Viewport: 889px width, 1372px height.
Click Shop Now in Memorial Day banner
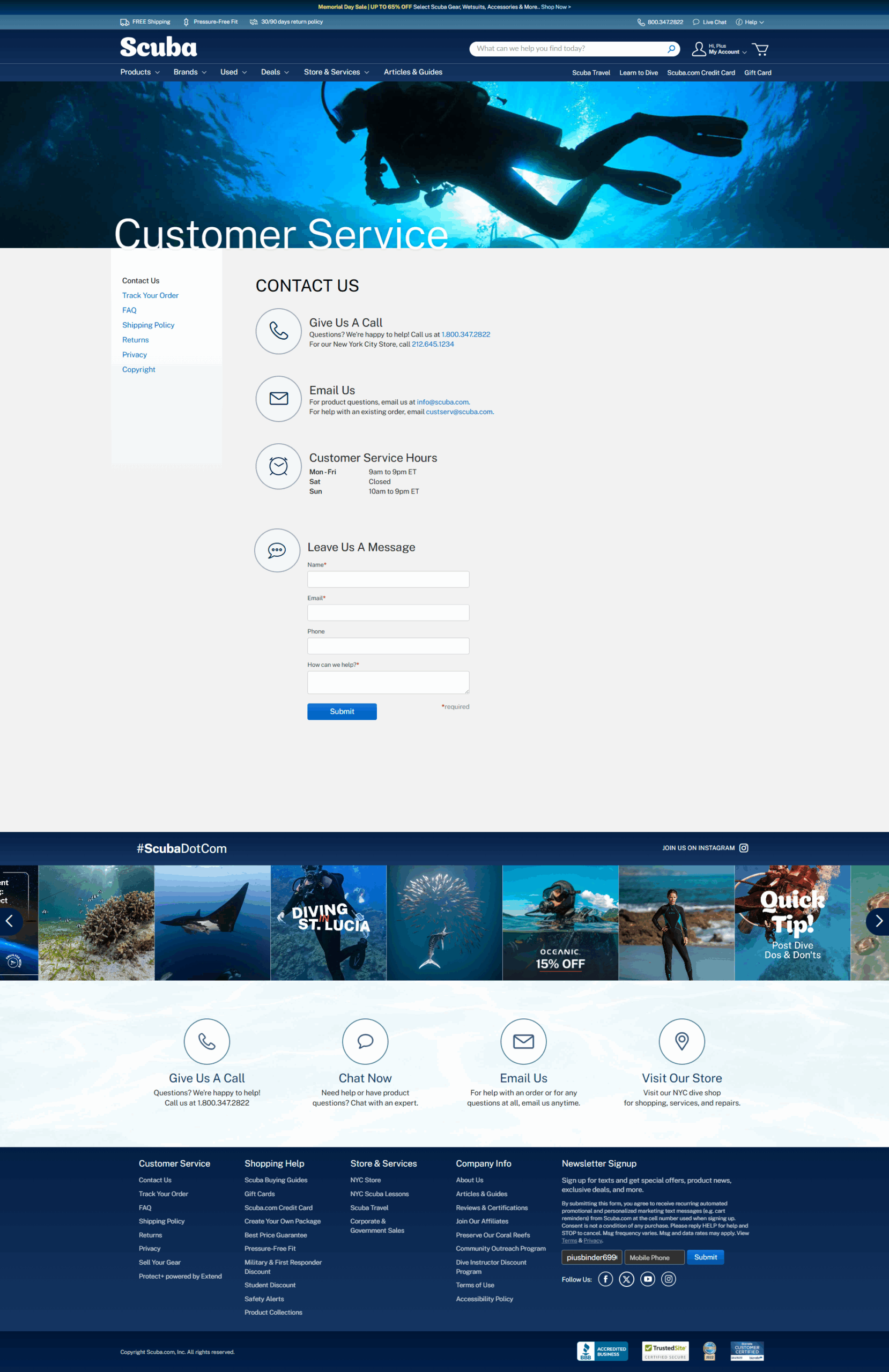(555, 7)
